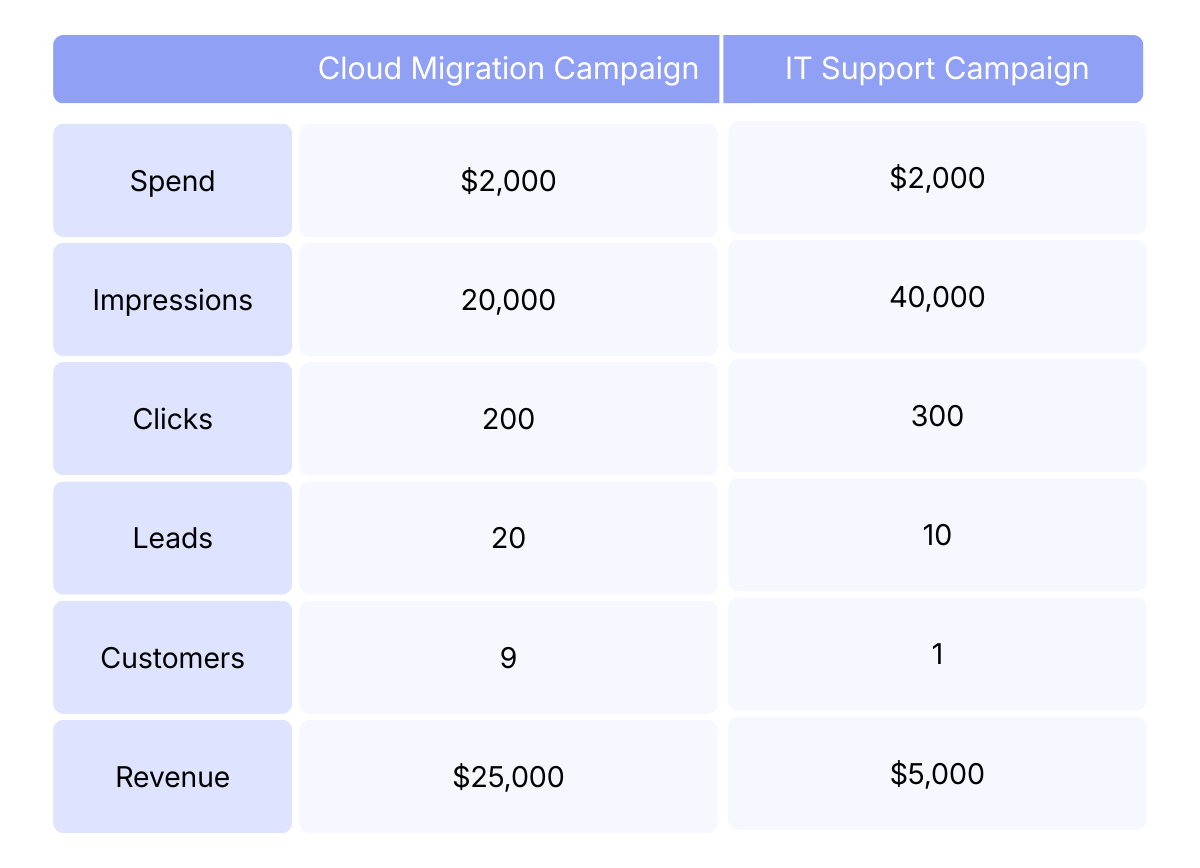Click the 1 customer cell

coord(937,654)
